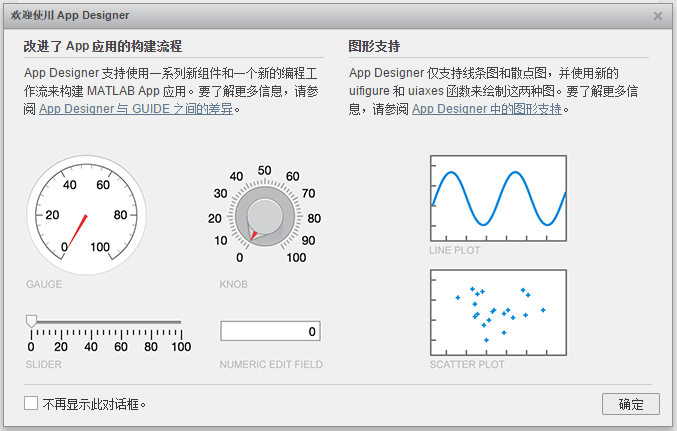The image size is (677, 431).
Task: Click the slider's 100 tick label
Action: pyautogui.click(x=181, y=347)
